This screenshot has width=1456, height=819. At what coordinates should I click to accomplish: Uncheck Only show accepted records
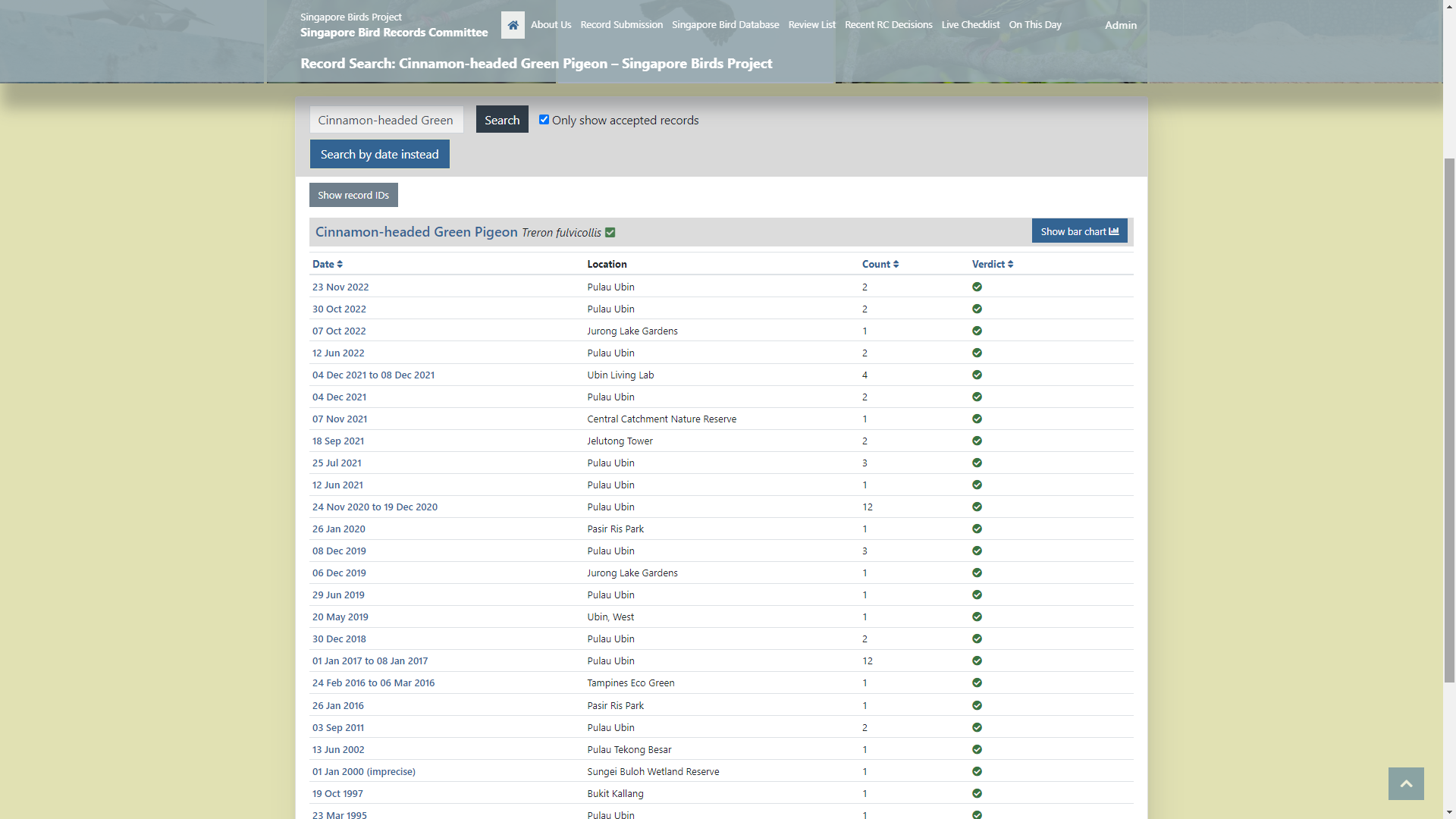click(x=544, y=120)
